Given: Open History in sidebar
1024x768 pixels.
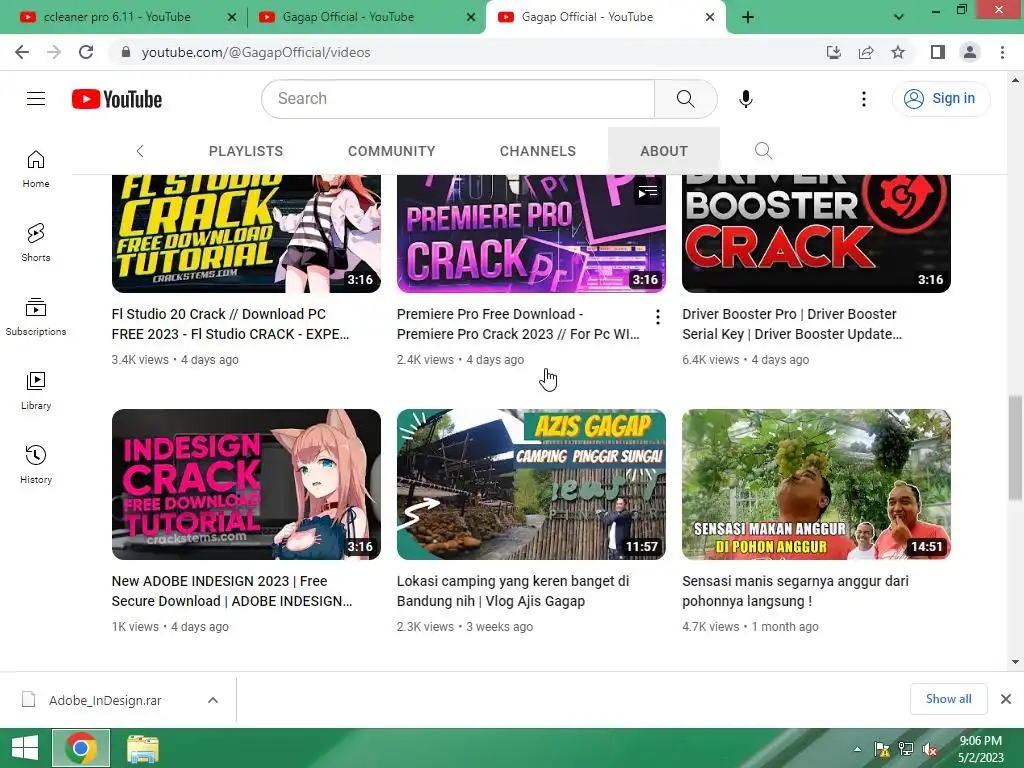Looking at the screenshot, I should coord(36,464).
